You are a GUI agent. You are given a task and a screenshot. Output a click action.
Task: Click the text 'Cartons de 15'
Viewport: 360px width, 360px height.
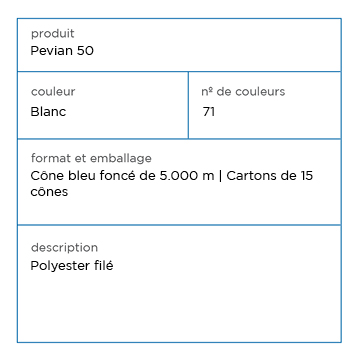(x=270, y=176)
